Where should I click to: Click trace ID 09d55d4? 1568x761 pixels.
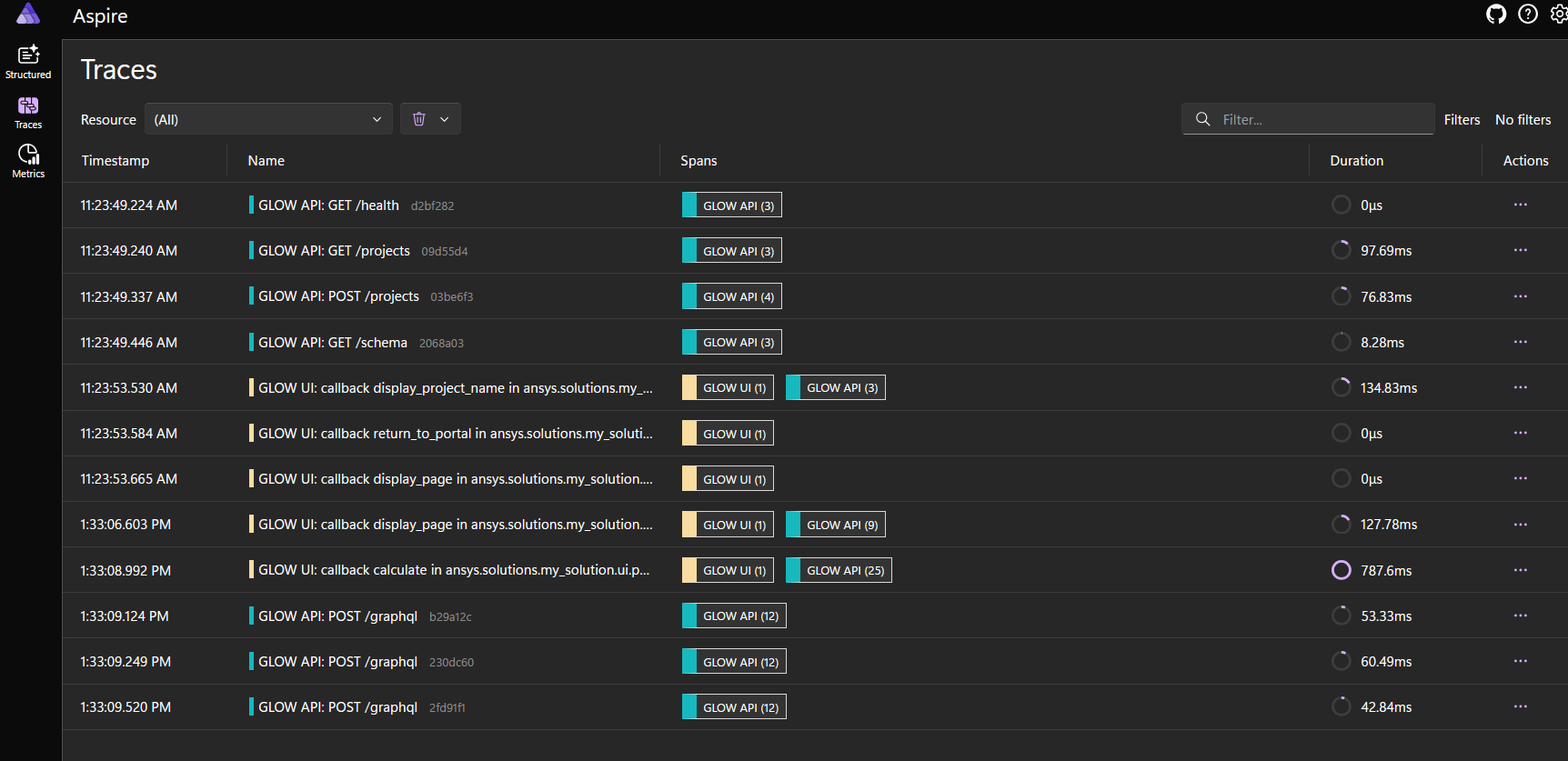[x=445, y=251]
